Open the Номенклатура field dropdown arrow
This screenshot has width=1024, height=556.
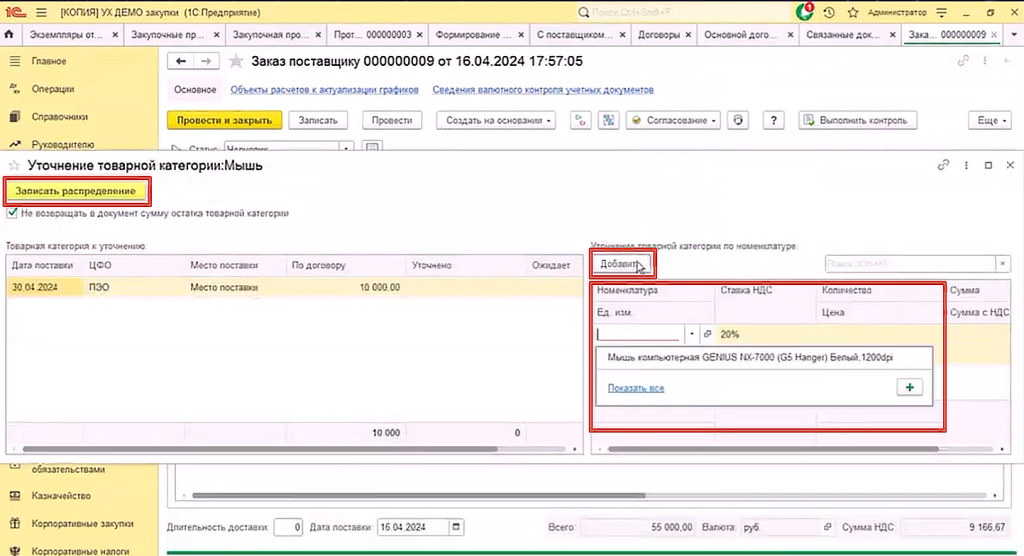point(690,334)
